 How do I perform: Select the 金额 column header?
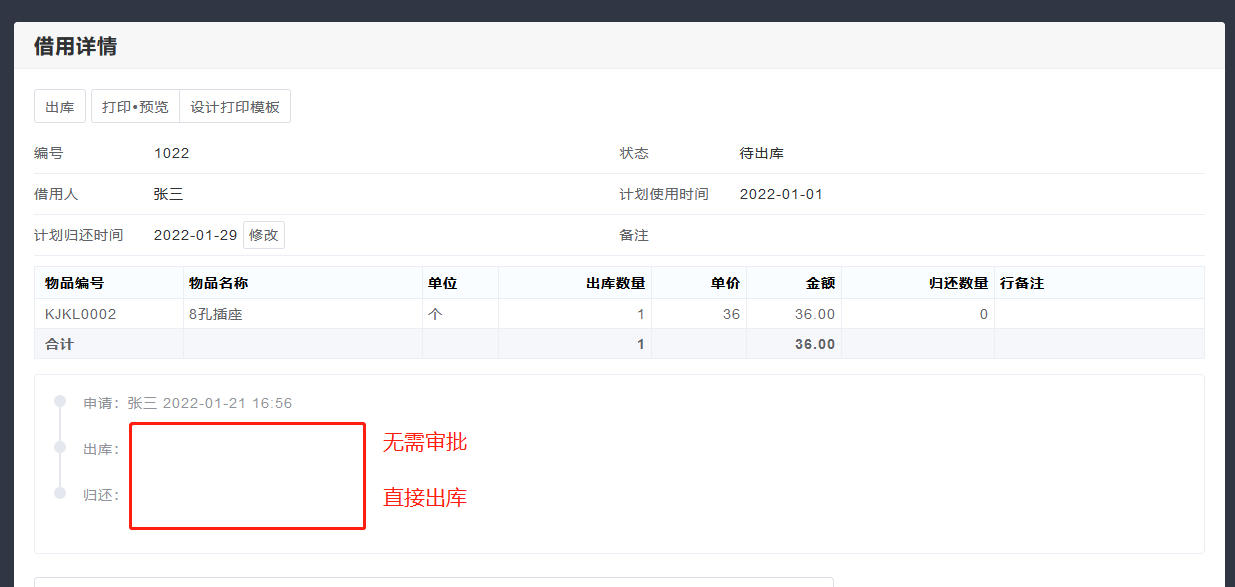(820, 283)
